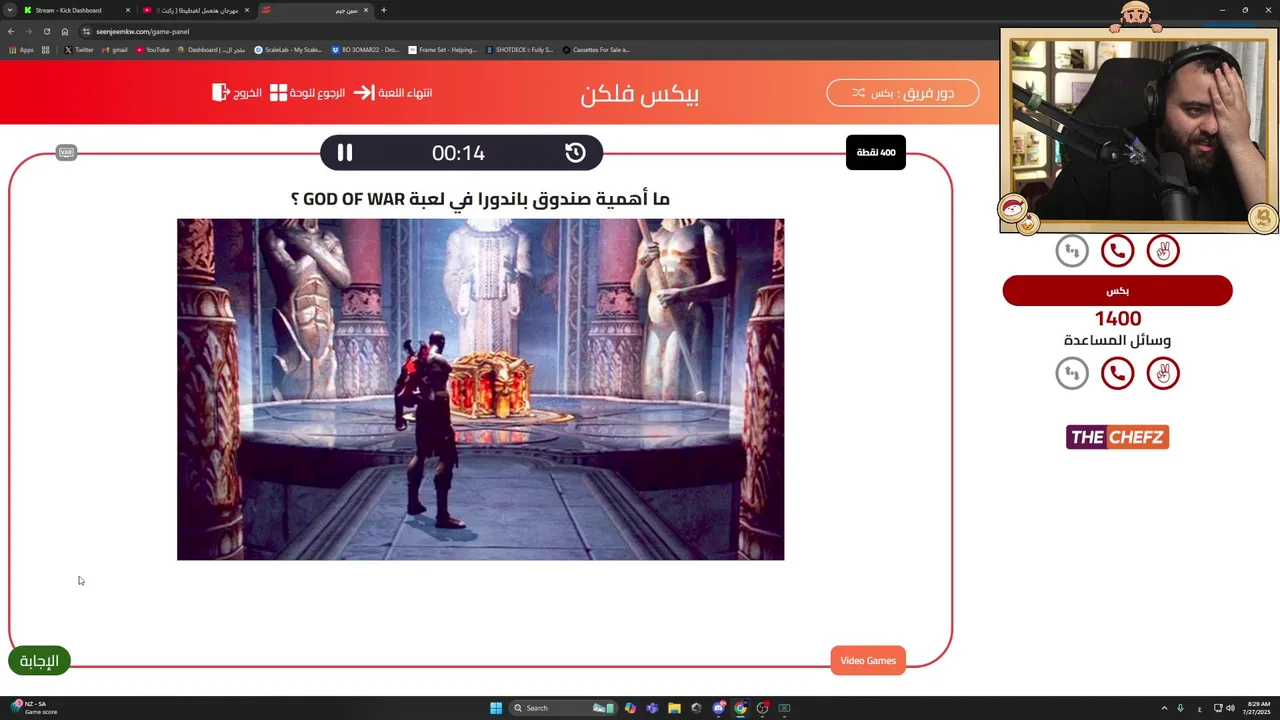Click the بيكس فلكن game title

pyautogui.click(x=640, y=94)
